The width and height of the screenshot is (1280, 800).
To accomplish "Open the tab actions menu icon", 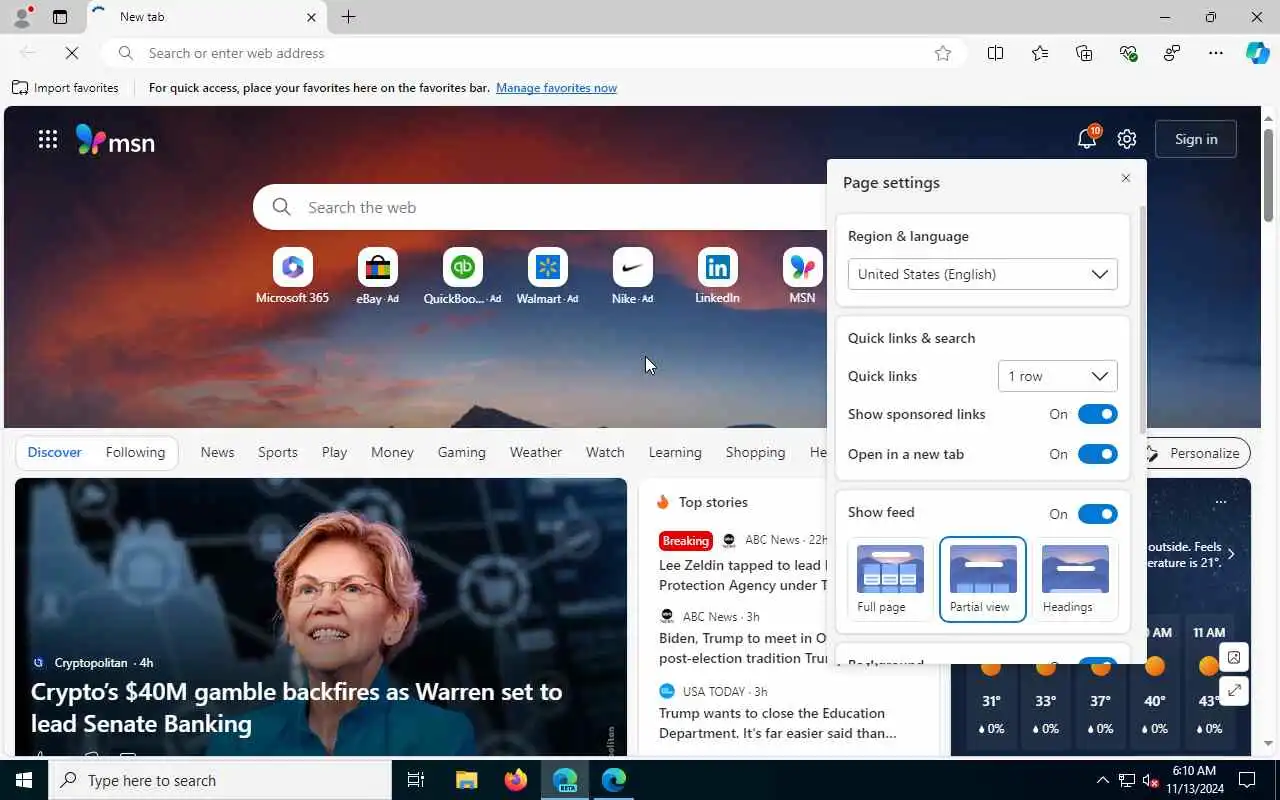I will (60, 17).
